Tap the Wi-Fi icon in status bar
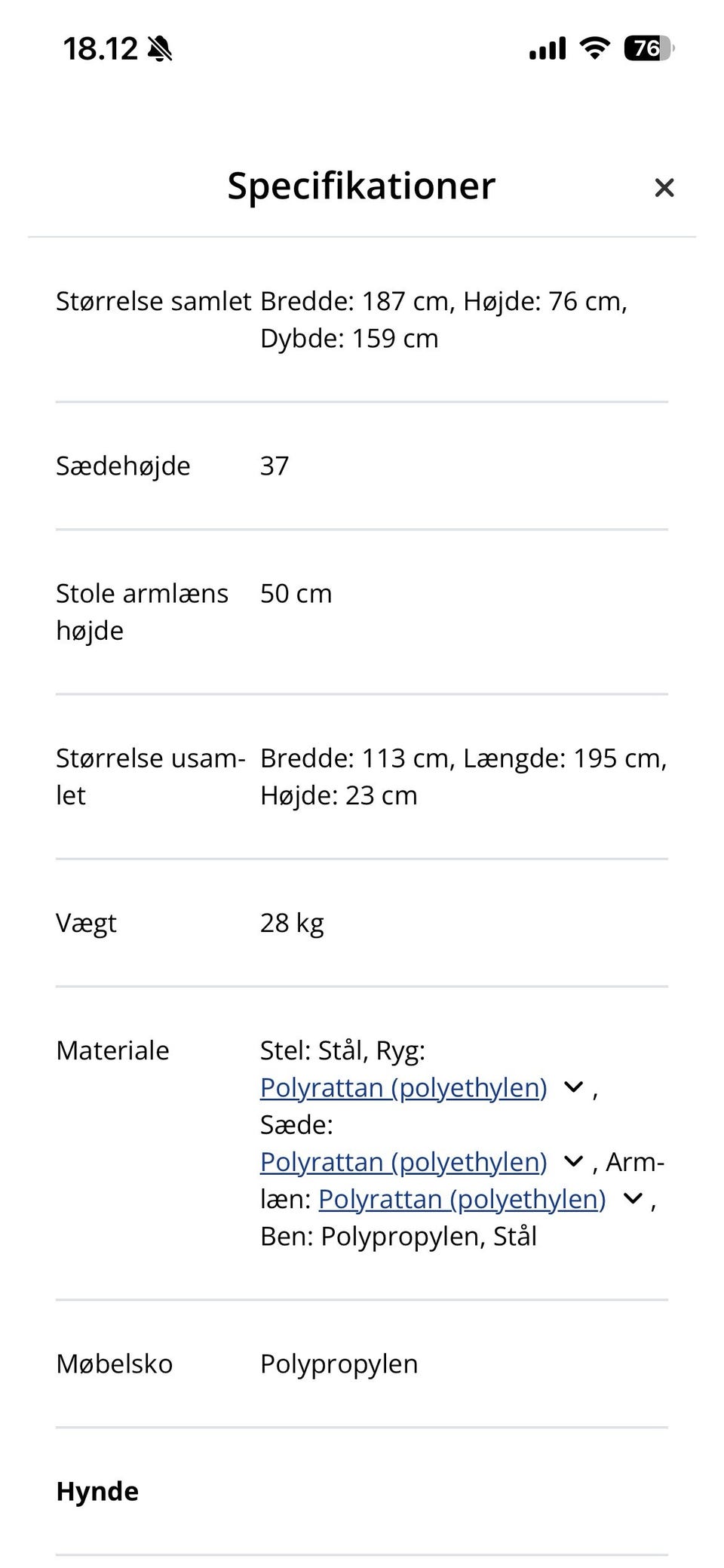Image resolution: width=724 pixels, height=1568 pixels. click(594, 48)
